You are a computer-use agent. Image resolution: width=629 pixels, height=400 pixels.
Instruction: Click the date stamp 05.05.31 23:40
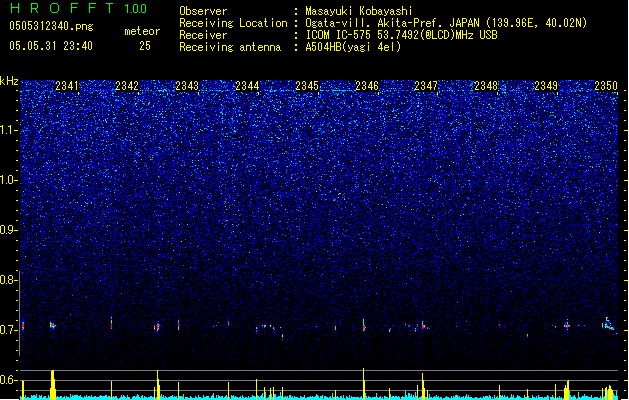coord(51,46)
